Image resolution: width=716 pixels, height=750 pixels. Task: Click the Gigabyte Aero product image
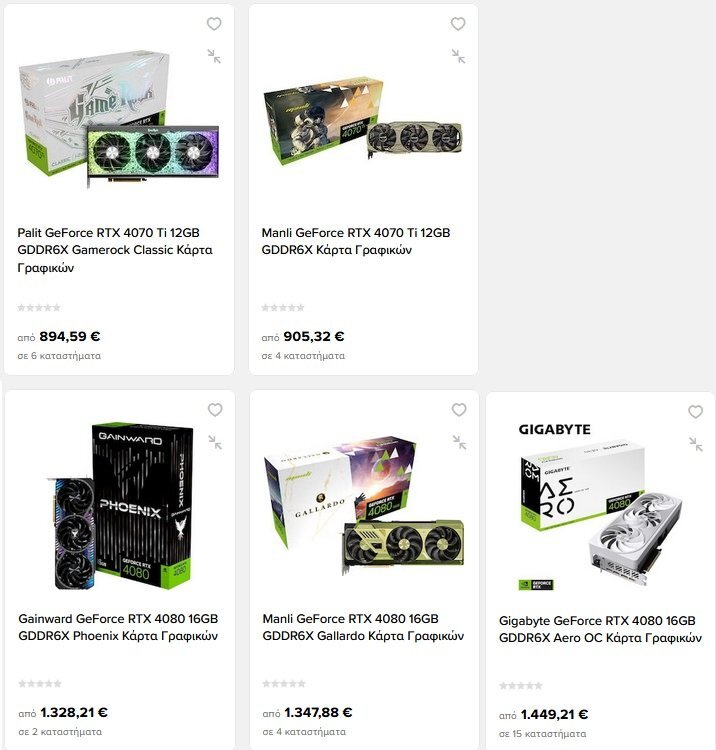point(600,507)
